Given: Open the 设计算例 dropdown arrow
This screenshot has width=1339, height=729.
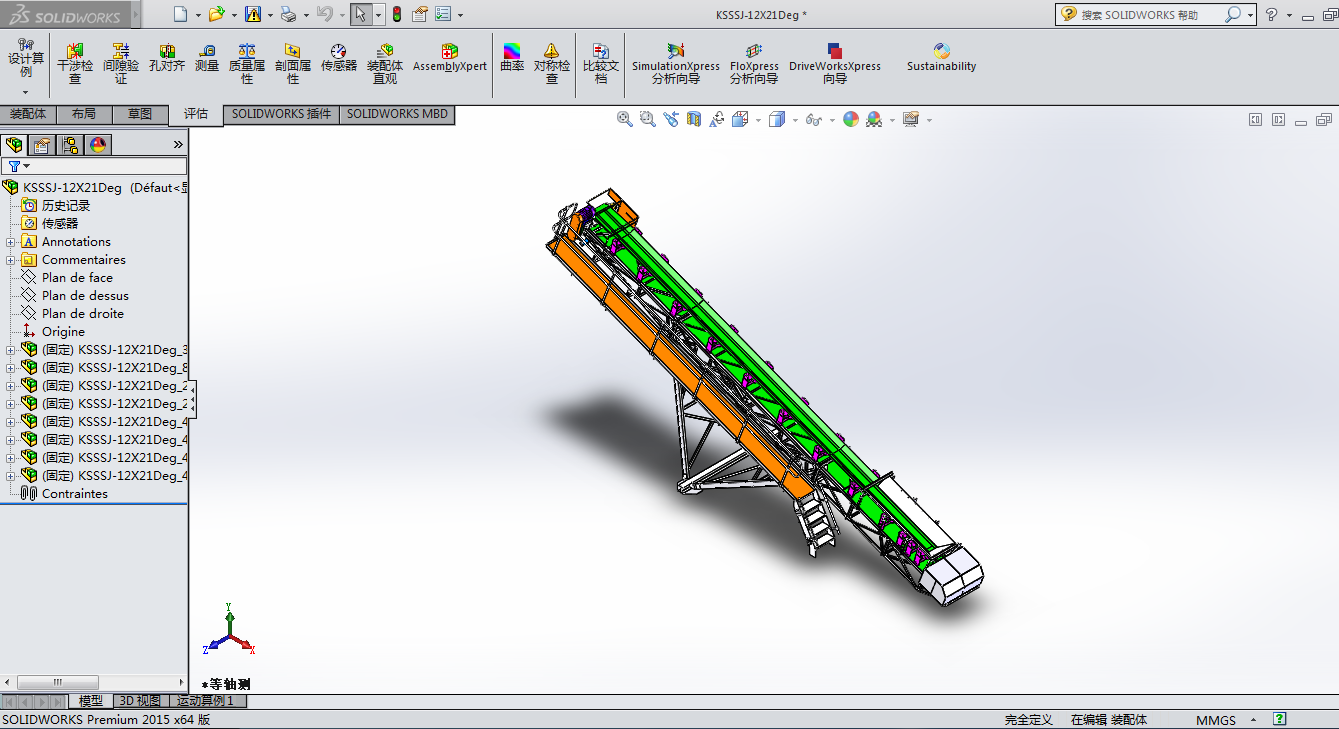Looking at the screenshot, I should coord(26,92).
